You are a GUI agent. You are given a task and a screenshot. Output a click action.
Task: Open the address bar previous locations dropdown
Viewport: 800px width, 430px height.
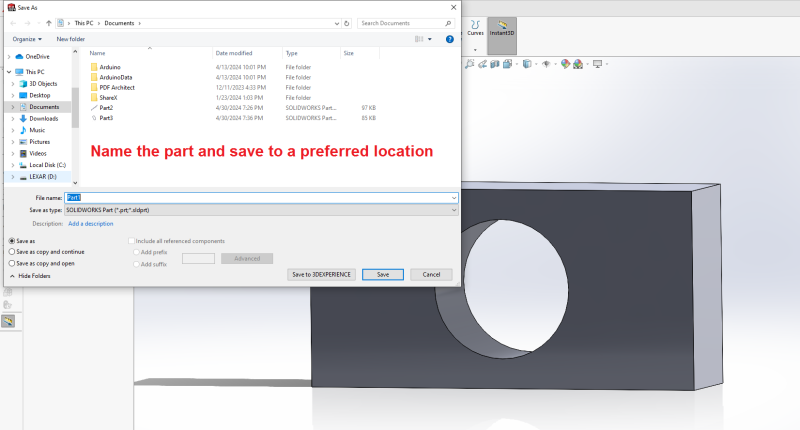337,23
